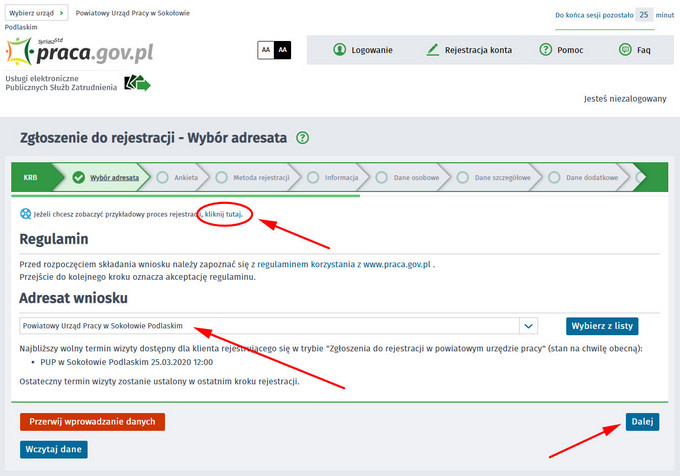Screen dimensions: 680x476
Task: Click the Regulamin heading
Action: tap(54, 239)
